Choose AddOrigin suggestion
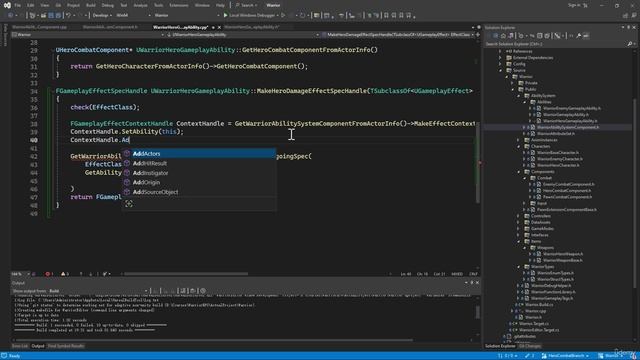The width and height of the screenshot is (640, 360). (x=199, y=182)
